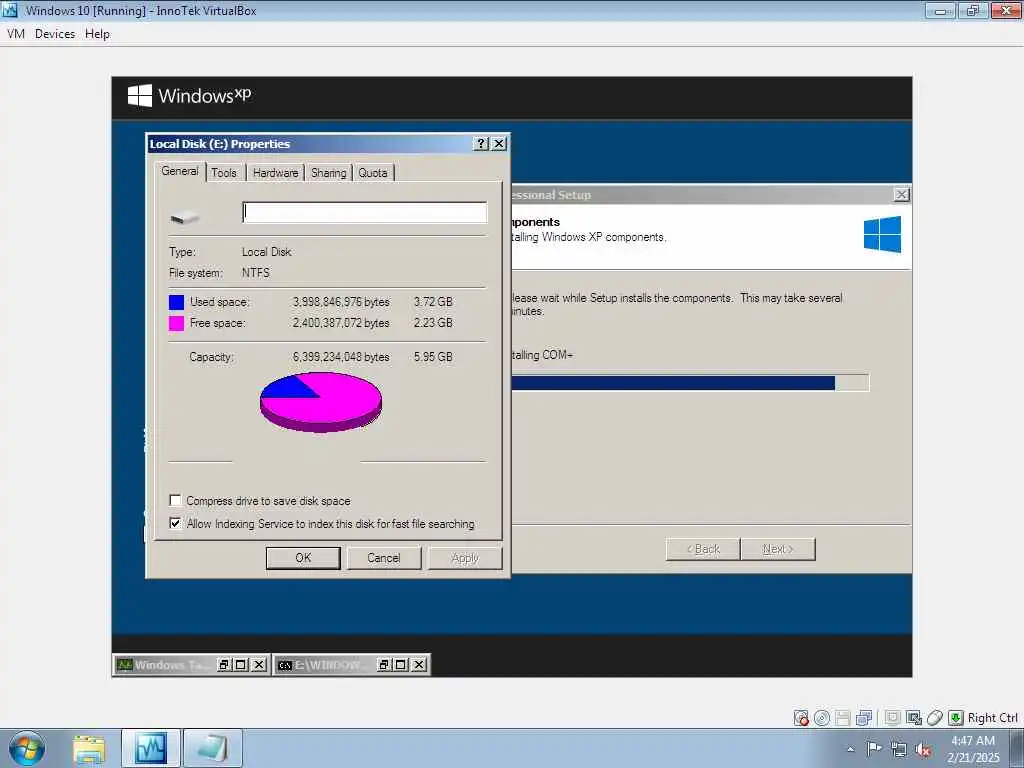Screen dimensions: 1024x768
Task: Click the Windows XP banner logo
Action: [x=189, y=95]
